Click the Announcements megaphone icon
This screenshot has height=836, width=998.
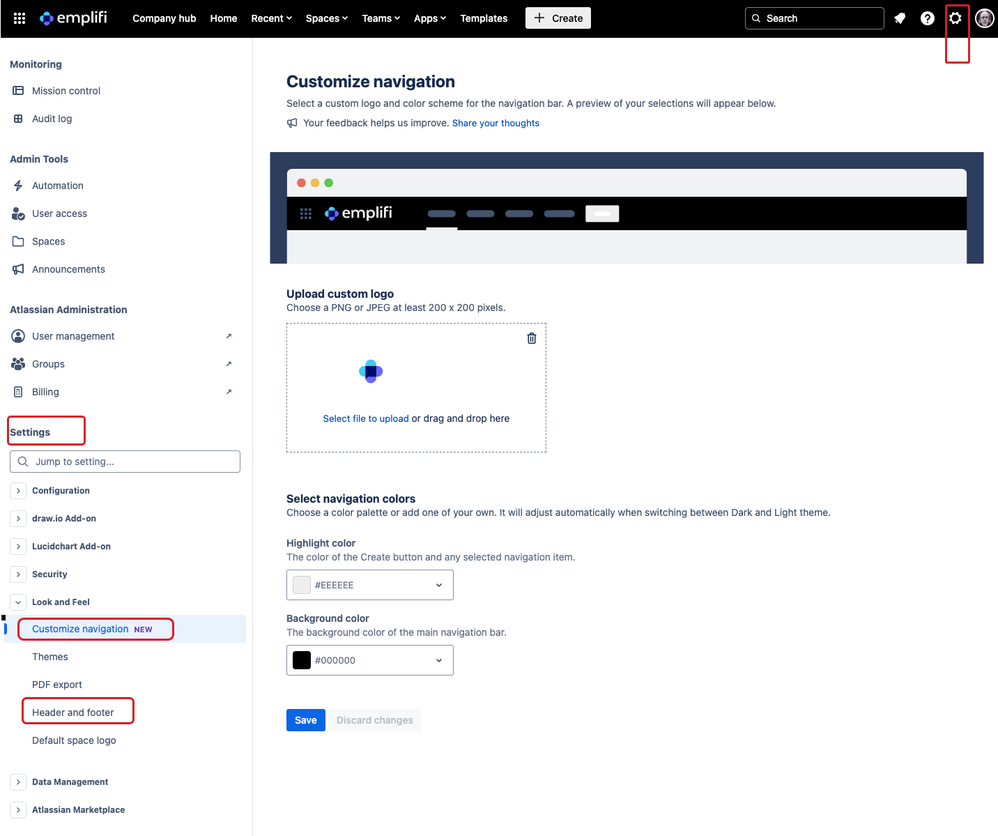click(x=18, y=269)
